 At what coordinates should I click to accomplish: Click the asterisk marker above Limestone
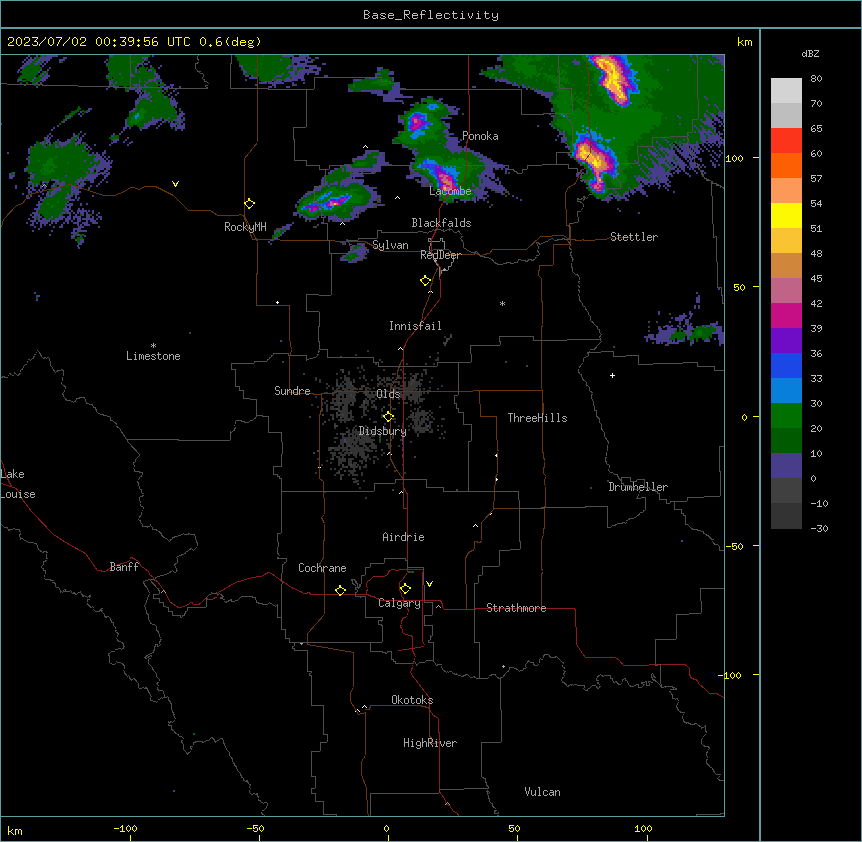(x=153, y=346)
